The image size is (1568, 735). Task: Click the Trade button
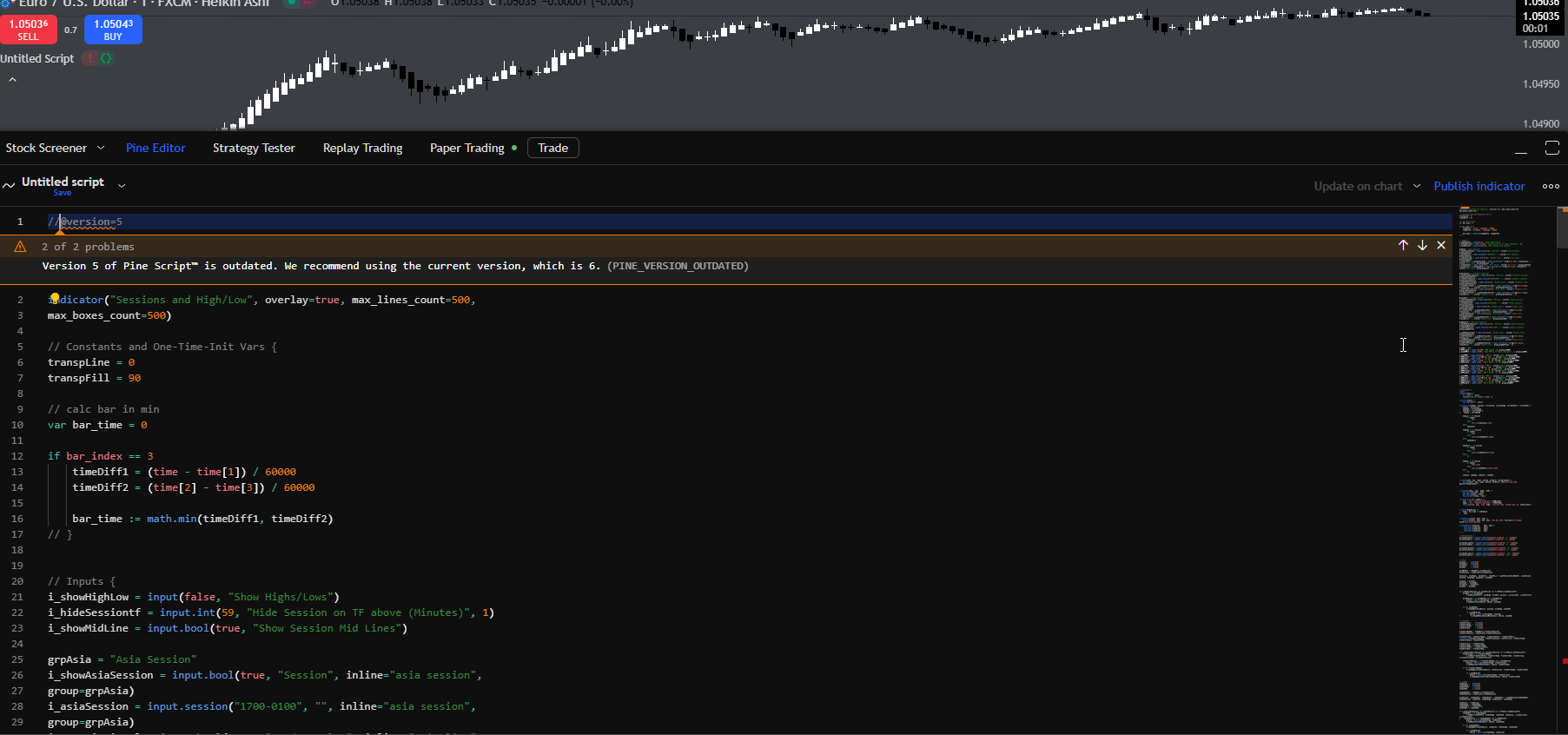553,148
